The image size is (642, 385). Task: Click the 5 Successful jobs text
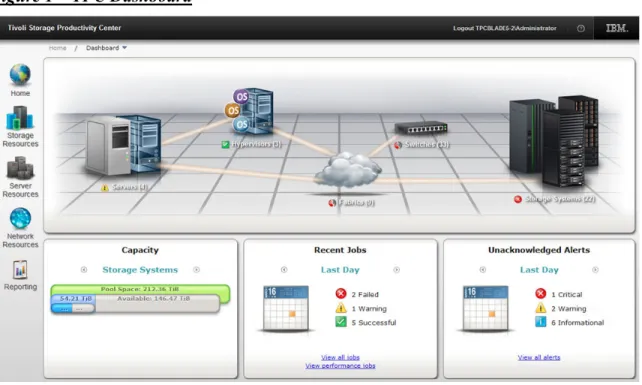(x=374, y=323)
